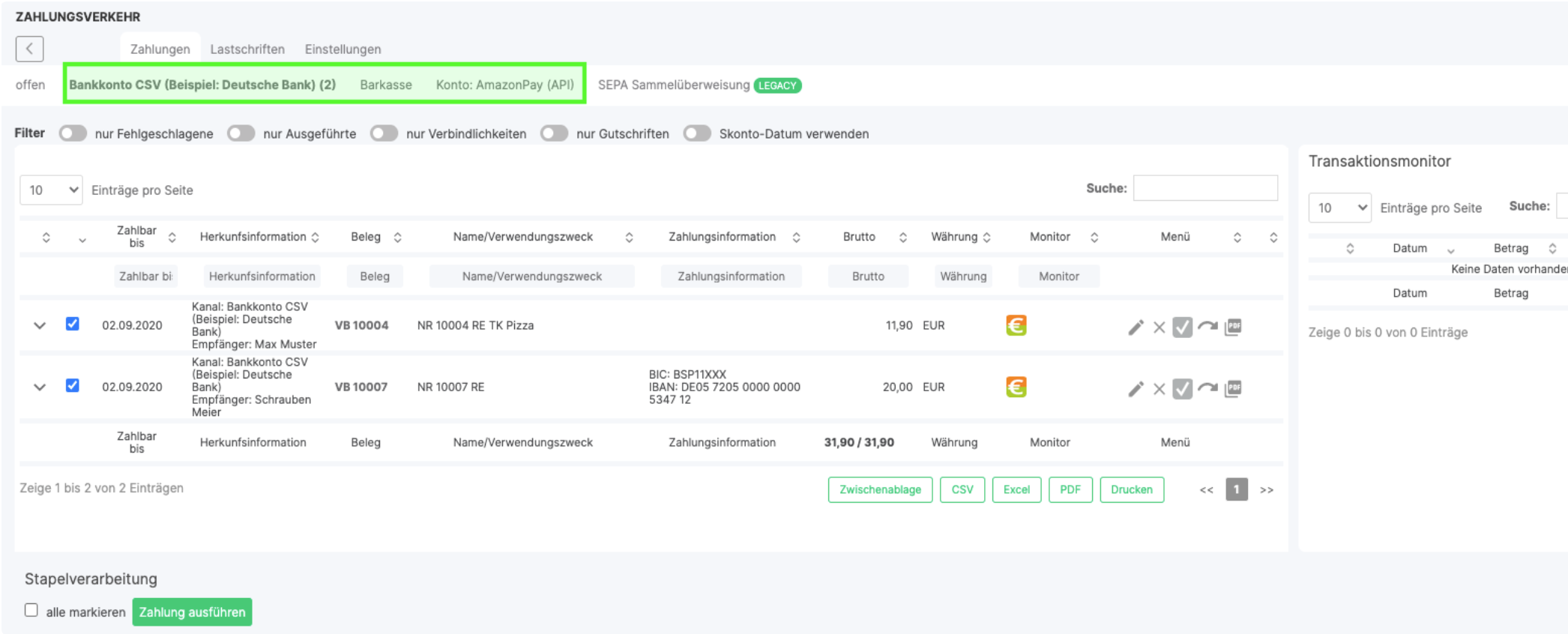
Task: Click the pencil edit icon for VB 10007
Action: (1136, 389)
